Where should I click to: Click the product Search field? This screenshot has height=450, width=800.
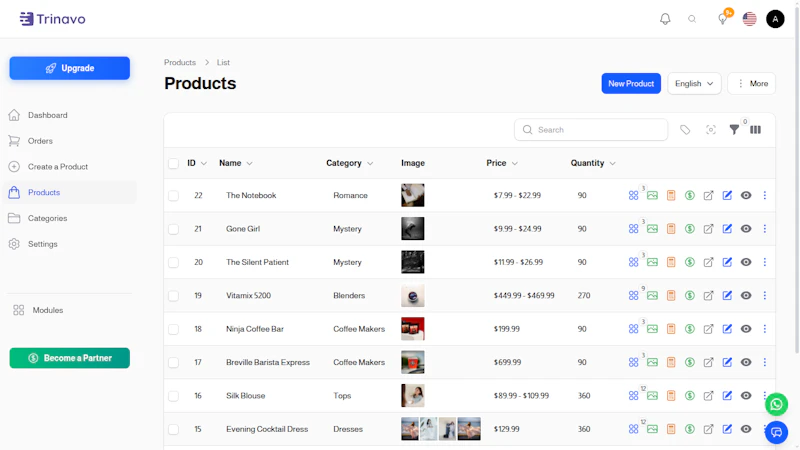(x=591, y=130)
